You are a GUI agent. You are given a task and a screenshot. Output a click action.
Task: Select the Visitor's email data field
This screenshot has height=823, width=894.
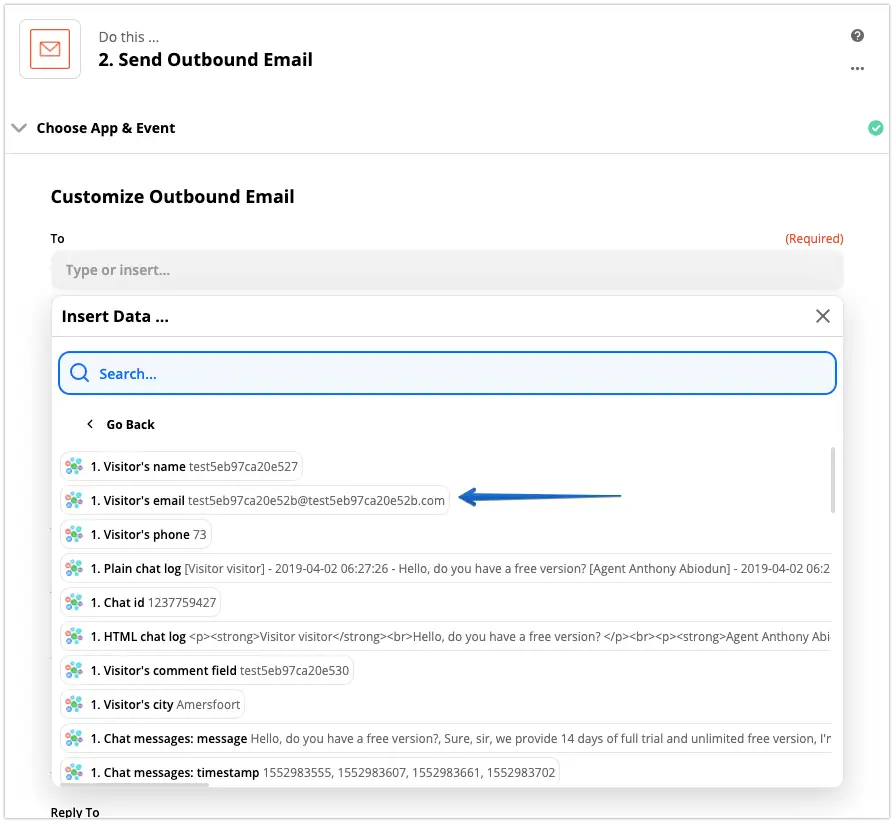coord(255,500)
